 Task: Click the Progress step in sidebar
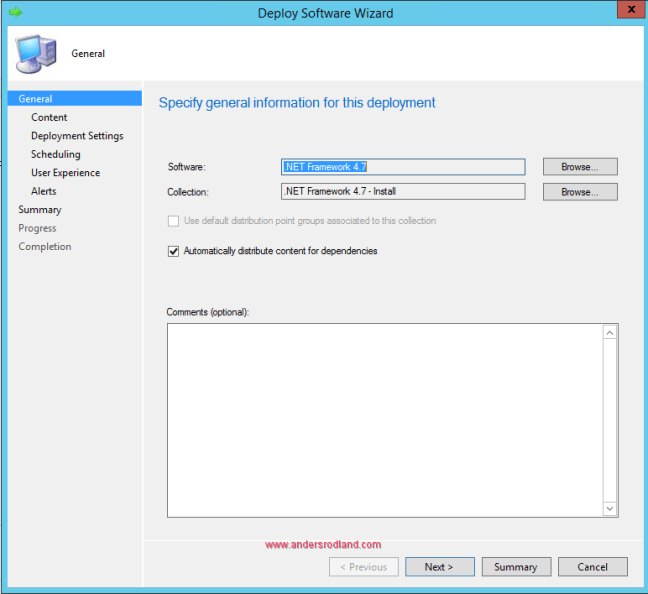[37, 228]
